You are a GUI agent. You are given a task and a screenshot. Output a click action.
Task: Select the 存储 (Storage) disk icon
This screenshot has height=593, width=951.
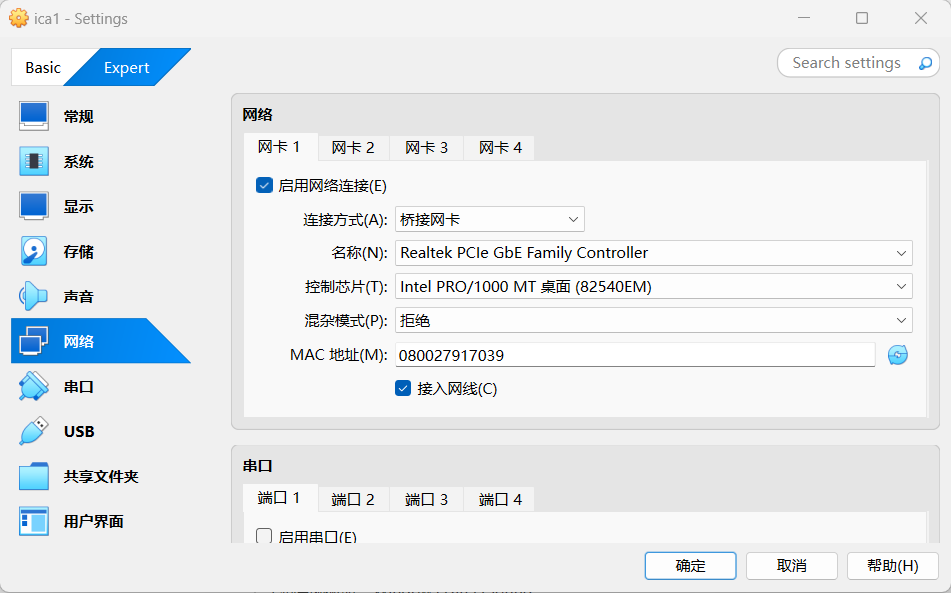point(33,251)
